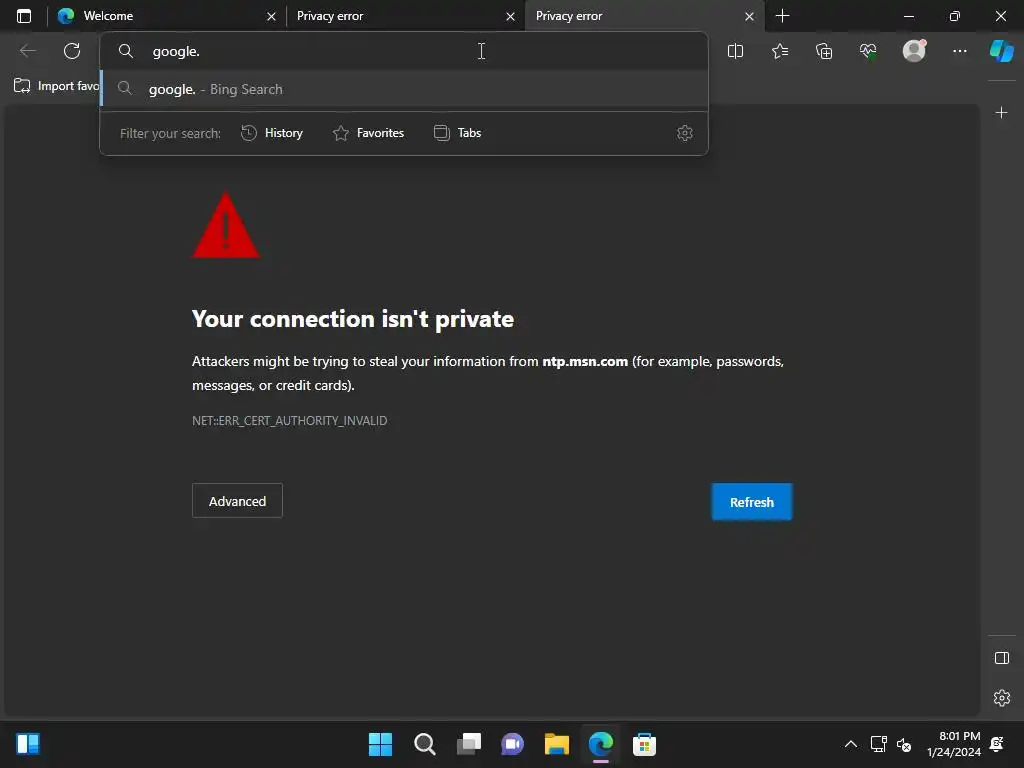Open Widgets icon on taskbar
Image resolution: width=1024 pixels, height=768 pixels.
pos(28,744)
